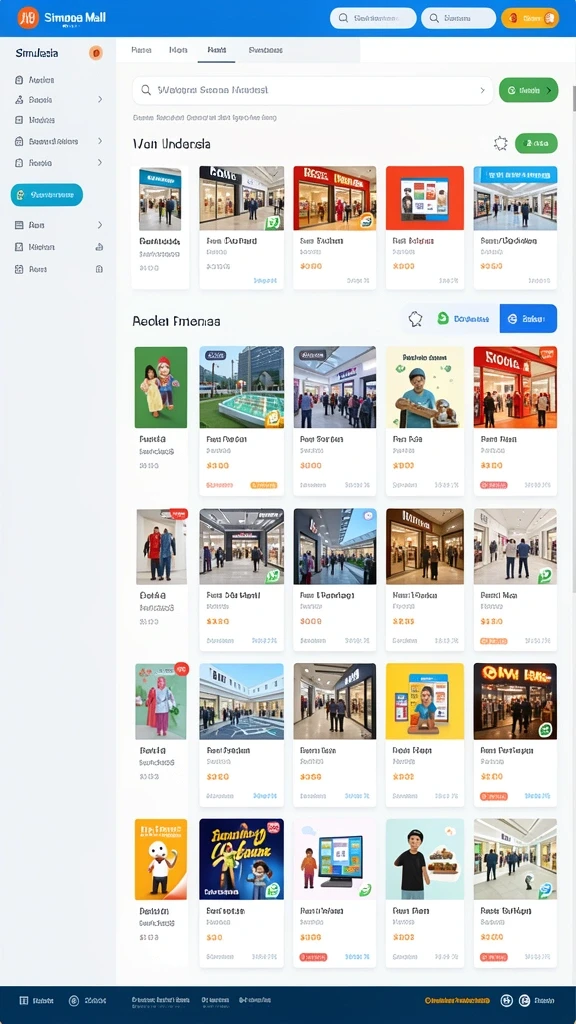Click the red corner badge on the red-and-blue coats couple thumbnail

(x=179, y=514)
